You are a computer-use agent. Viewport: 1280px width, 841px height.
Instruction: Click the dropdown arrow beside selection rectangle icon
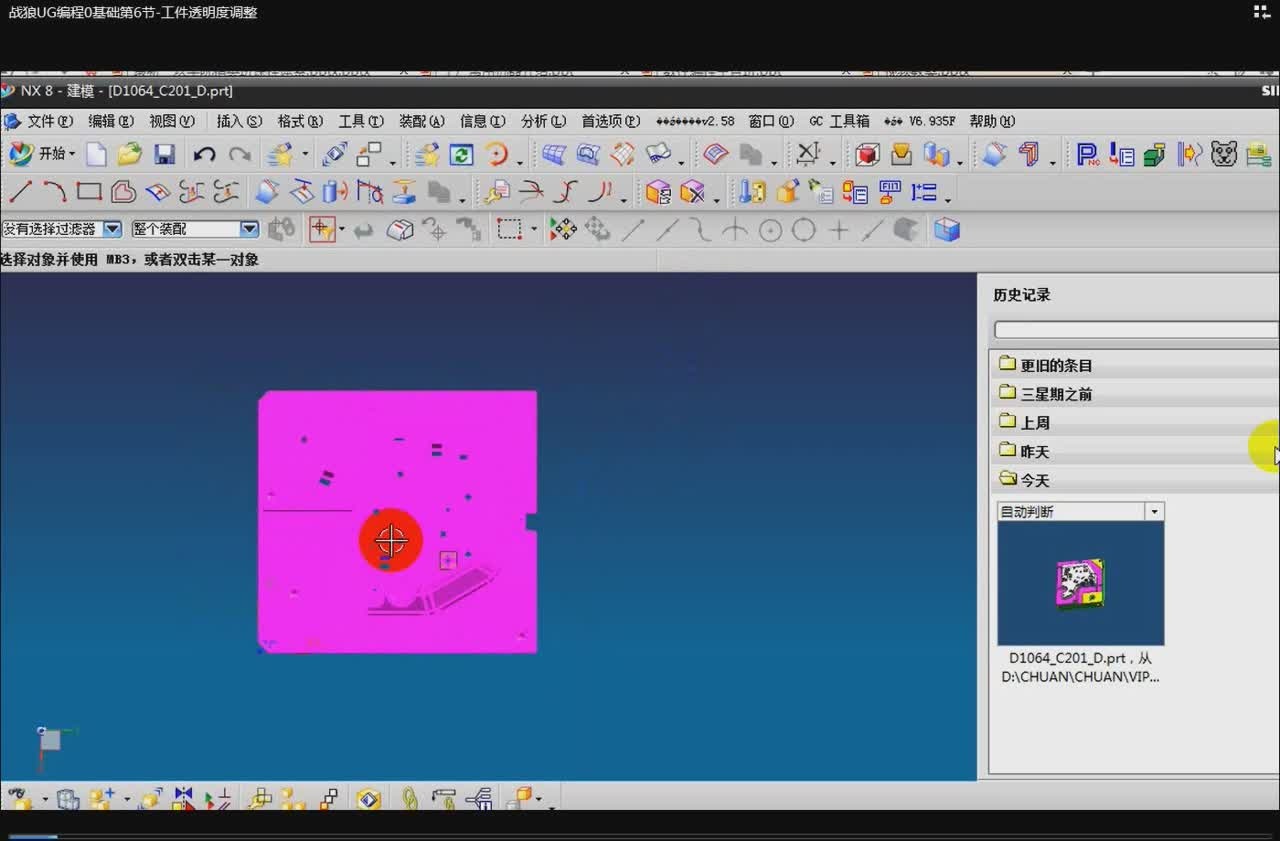click(533, 230)
